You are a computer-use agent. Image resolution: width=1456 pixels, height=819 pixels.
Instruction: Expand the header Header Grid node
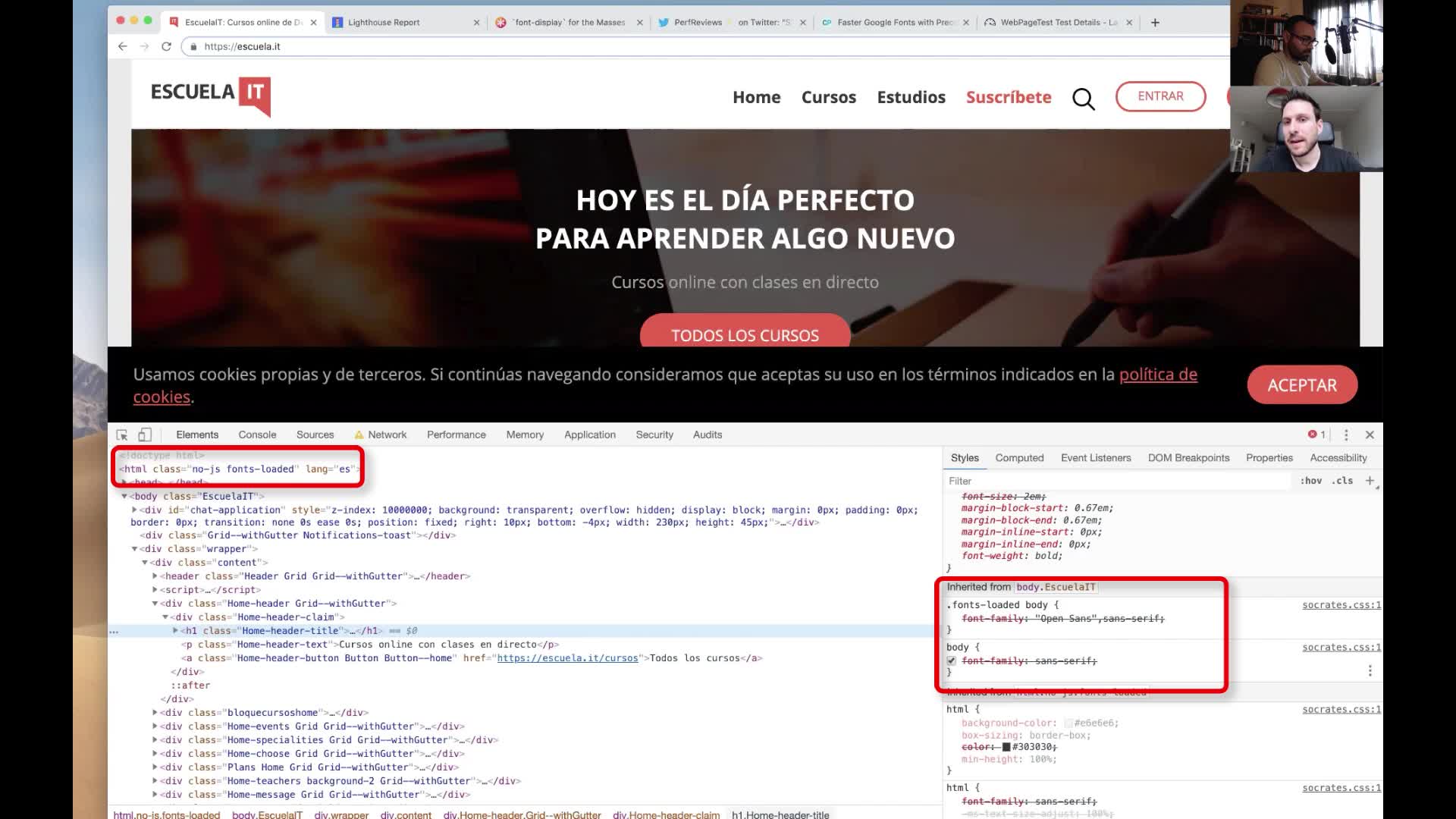(155, 576)
